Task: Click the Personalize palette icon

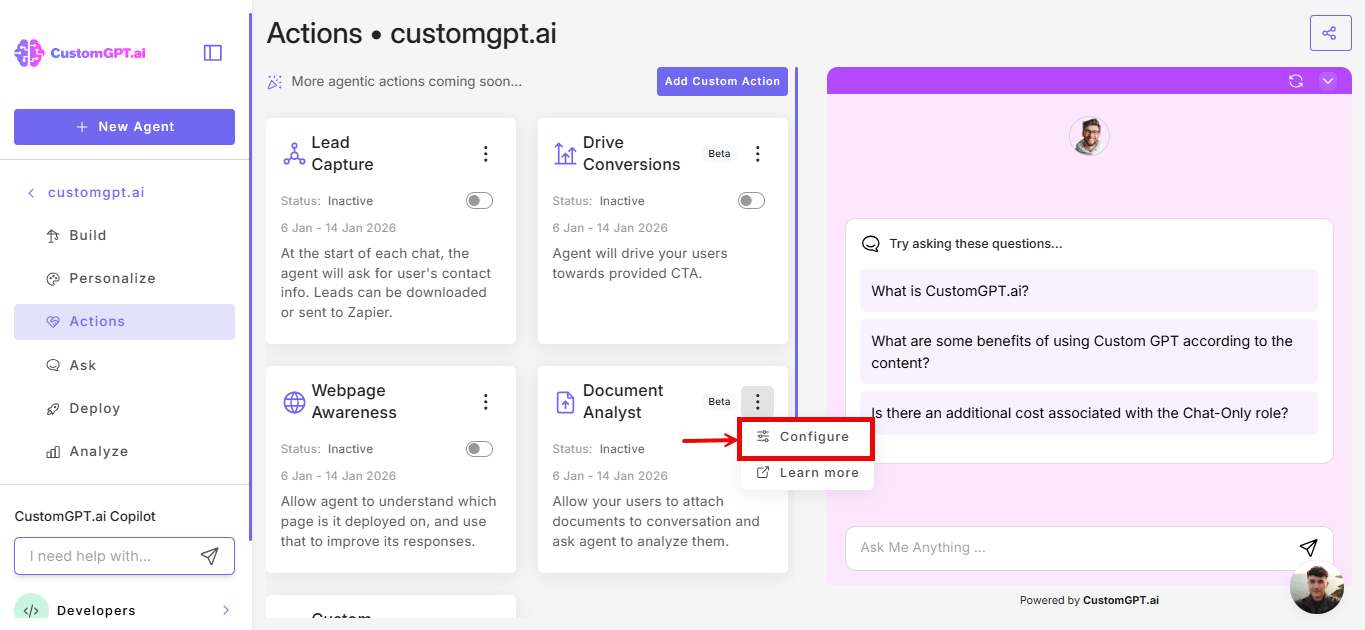Action: point(53,279)
